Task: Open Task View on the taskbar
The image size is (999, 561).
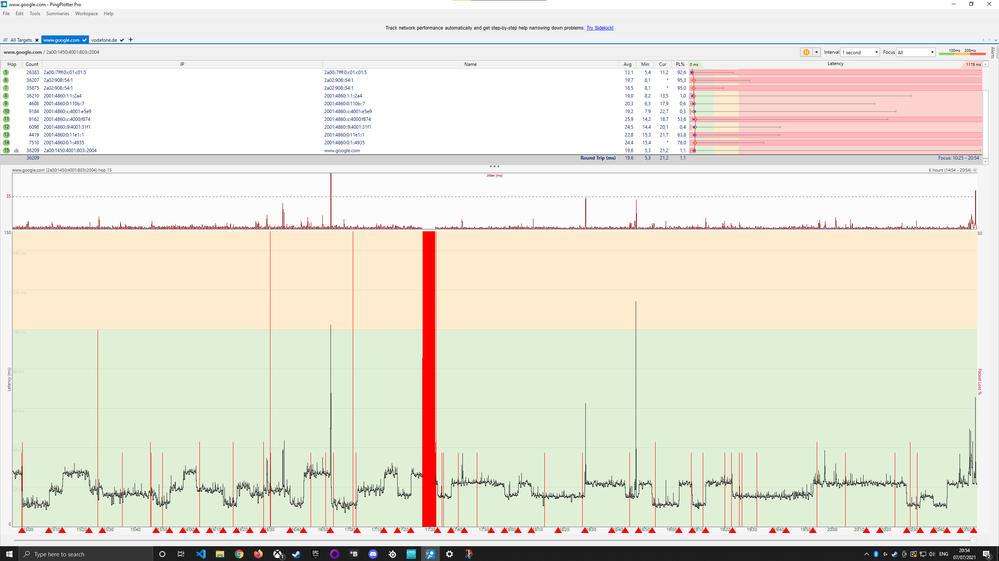Action: click(181, 554)
